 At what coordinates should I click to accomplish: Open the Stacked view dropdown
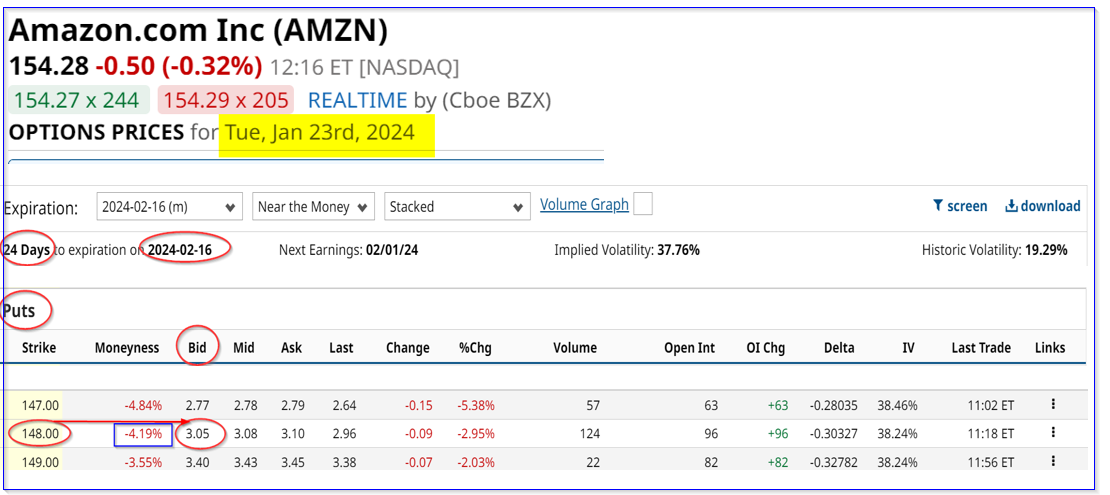pyautogui.click(x=456, y=207)
